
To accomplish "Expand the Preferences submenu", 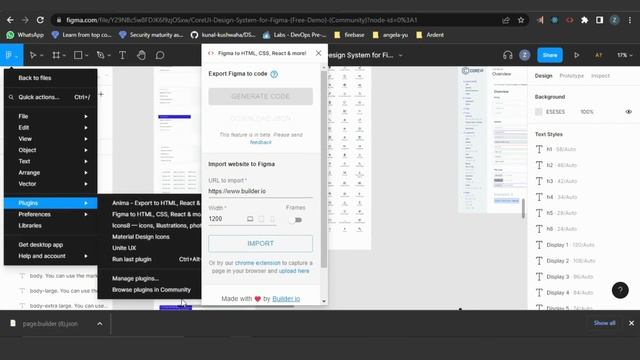I will click(51, 214).
